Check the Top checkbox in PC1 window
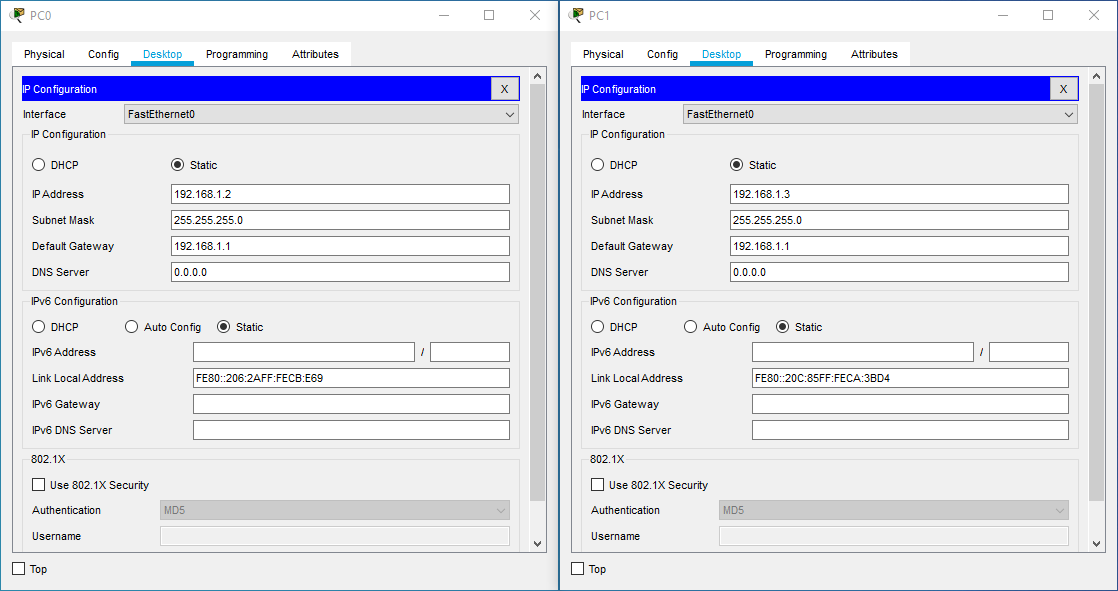This screenshot has height=591, width=1118. (x=578, y=568)
